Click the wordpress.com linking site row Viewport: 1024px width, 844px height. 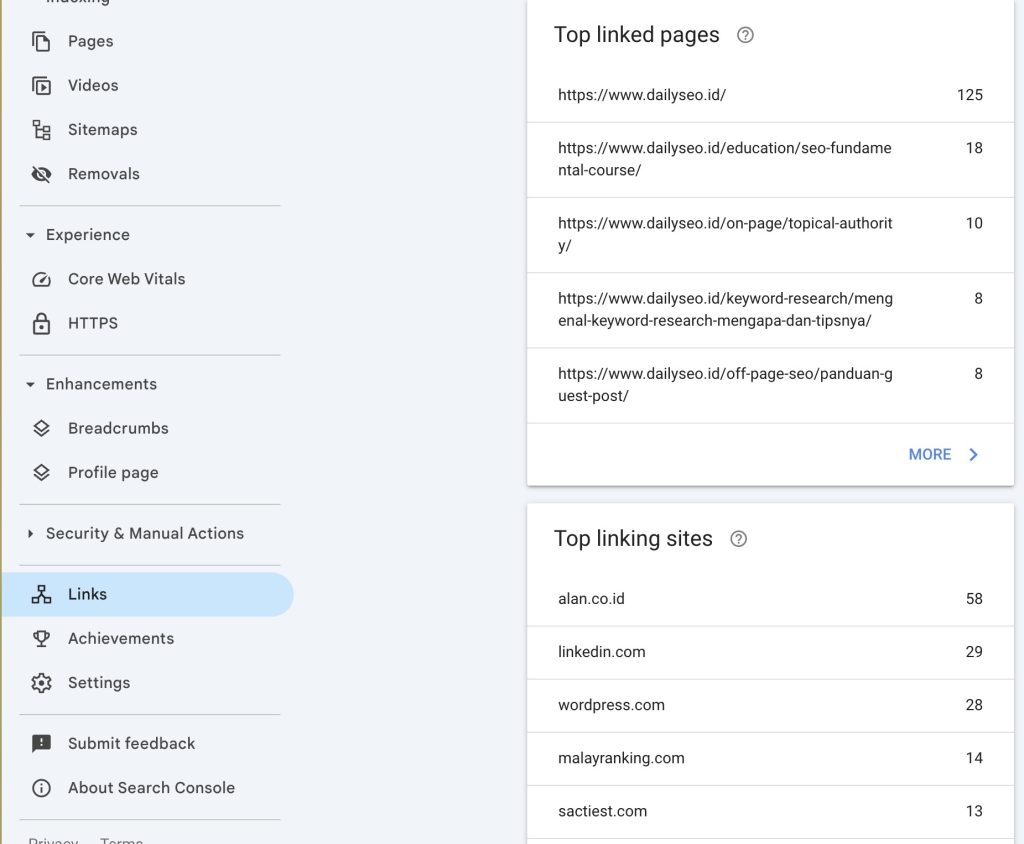click(770, 706)
